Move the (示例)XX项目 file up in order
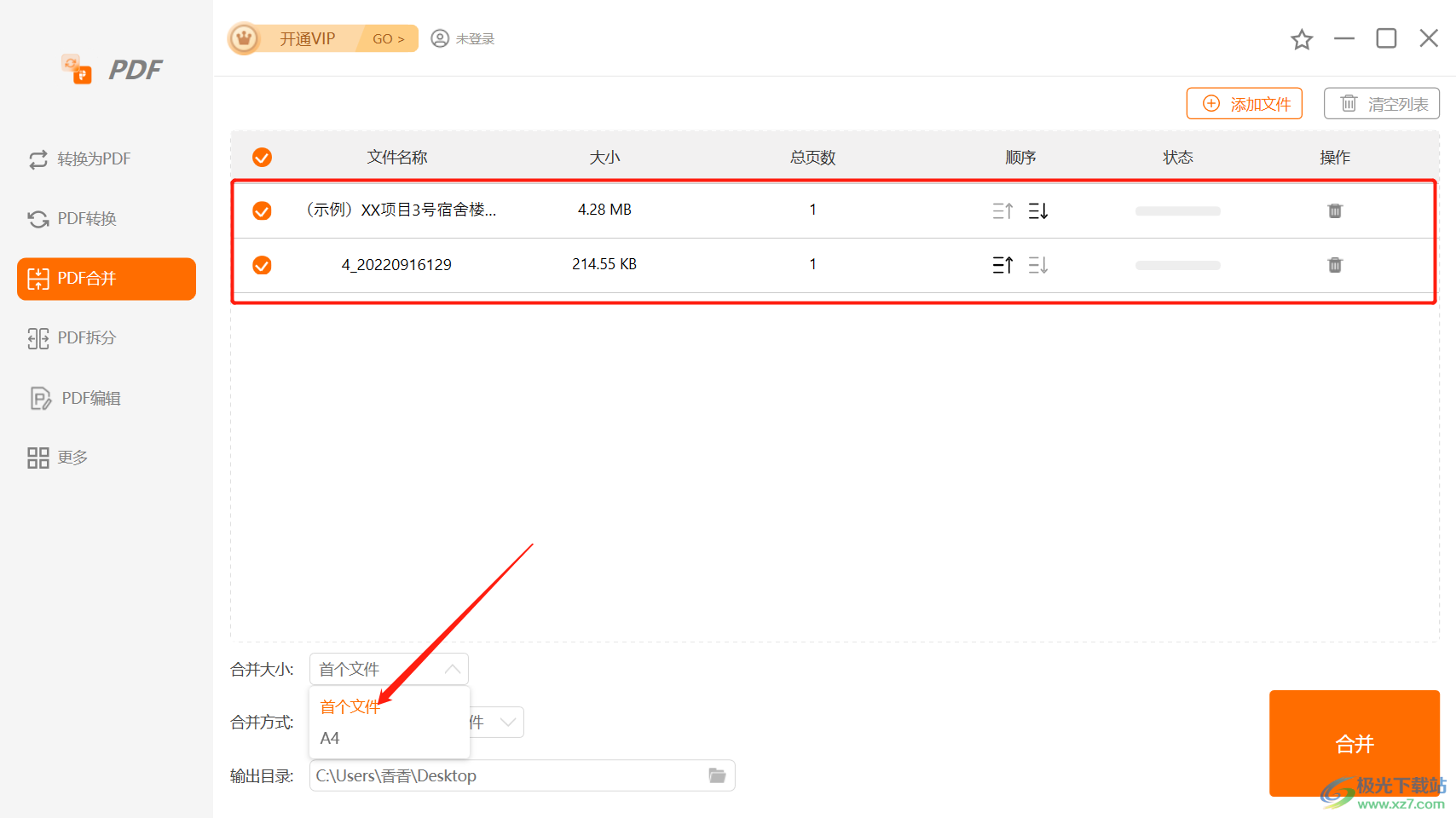1456x818 pixels. 1002,210
